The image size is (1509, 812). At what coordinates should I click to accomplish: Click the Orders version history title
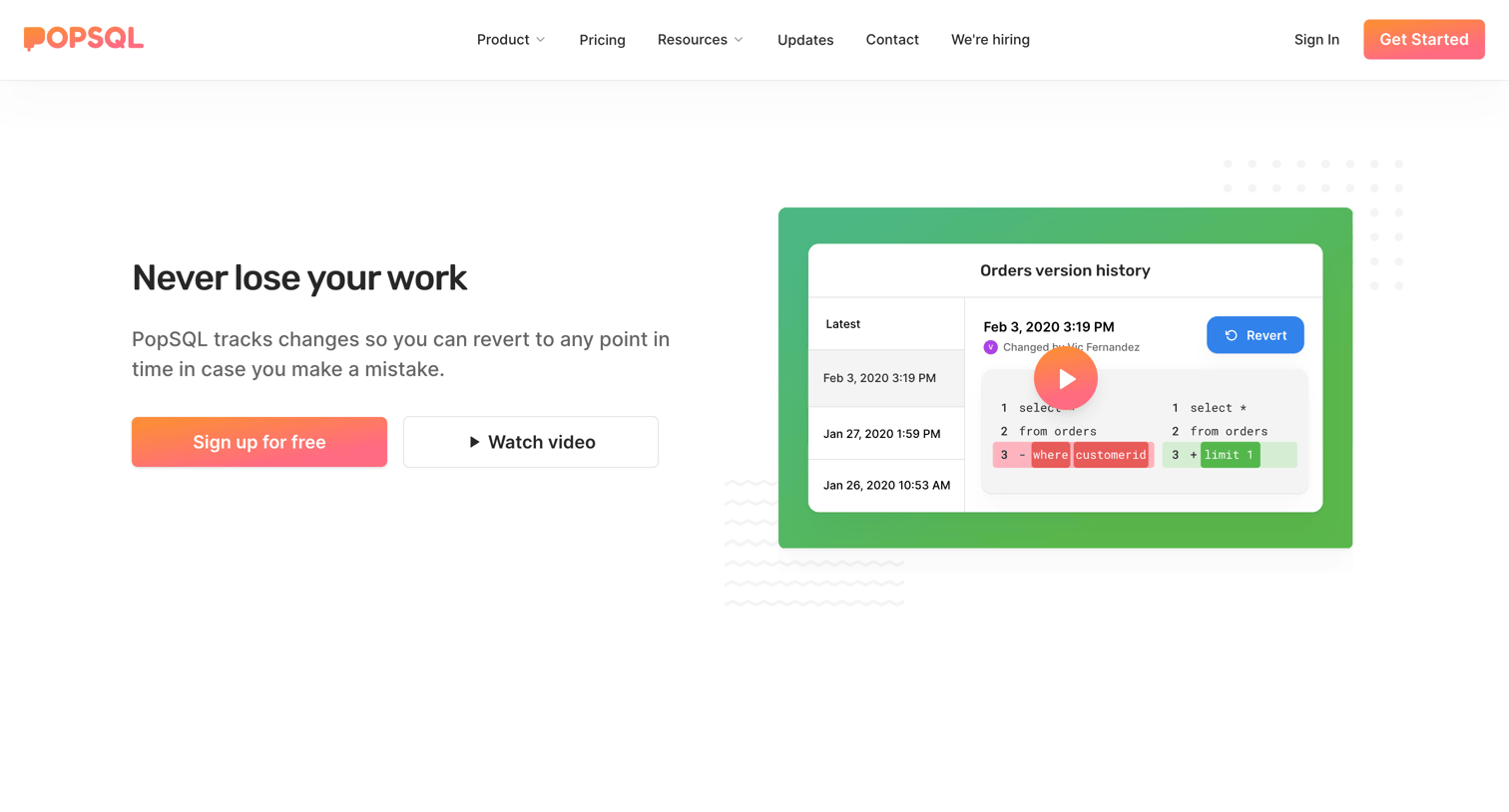tap(1065, 270)
